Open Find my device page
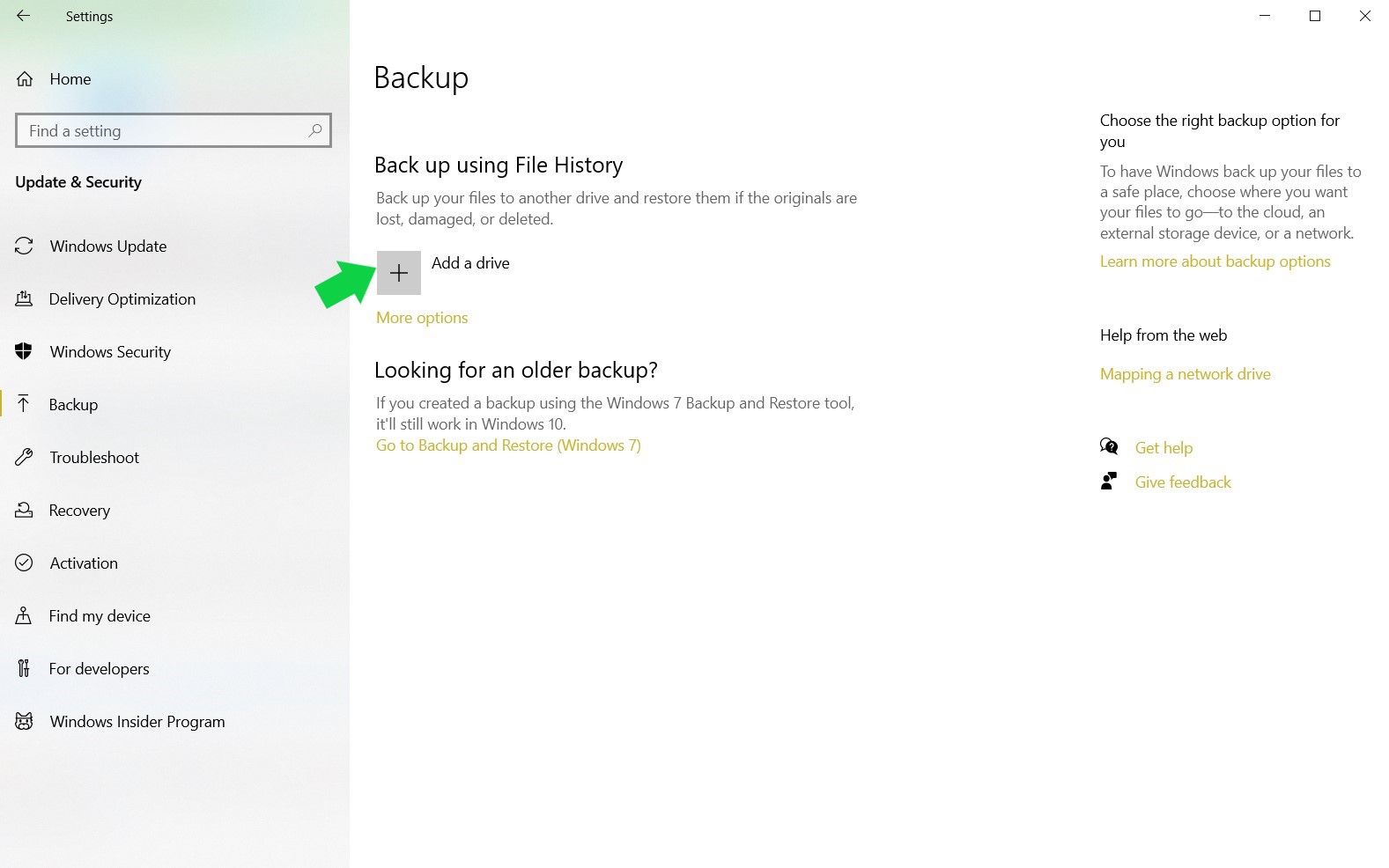Viewport: 1389px width, 868px height. 100,616
